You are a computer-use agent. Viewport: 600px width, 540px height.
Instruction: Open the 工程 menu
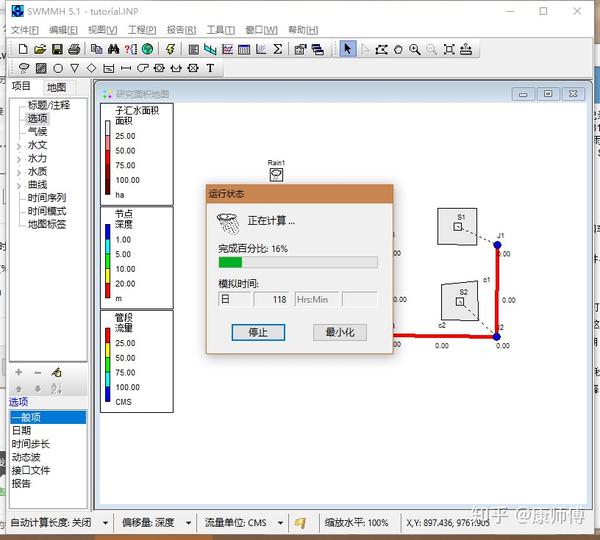[x=142, y=30]
